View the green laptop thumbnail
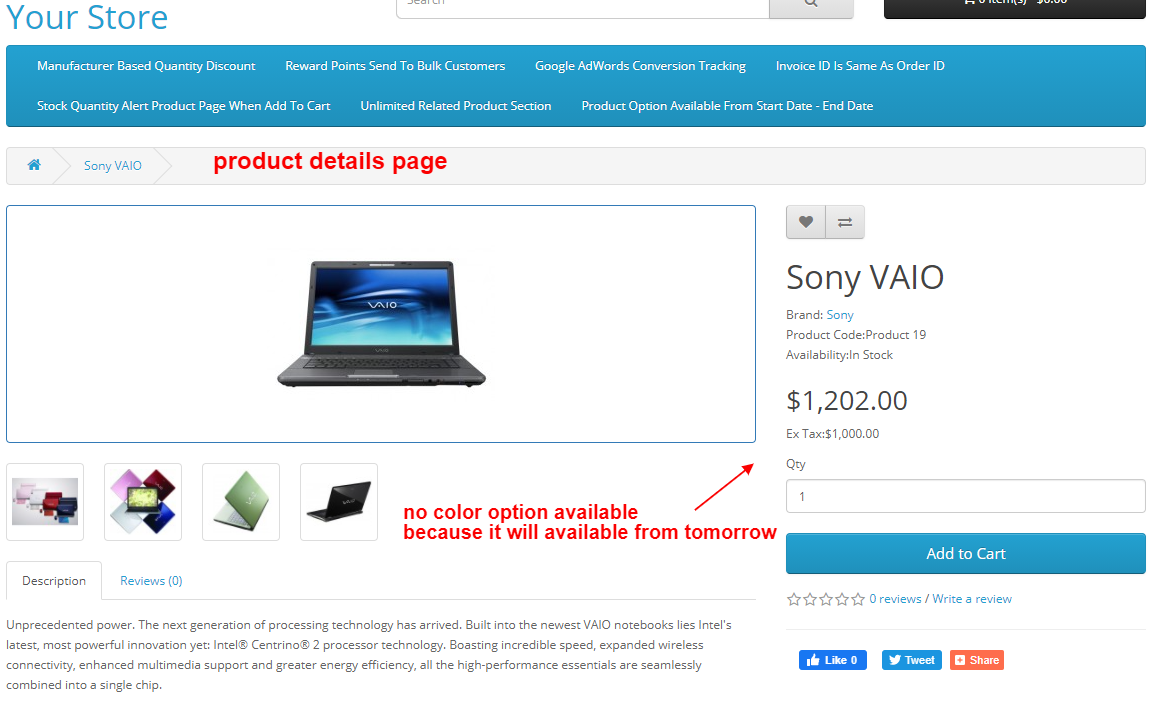1151x706 pixels. point(241,502)
